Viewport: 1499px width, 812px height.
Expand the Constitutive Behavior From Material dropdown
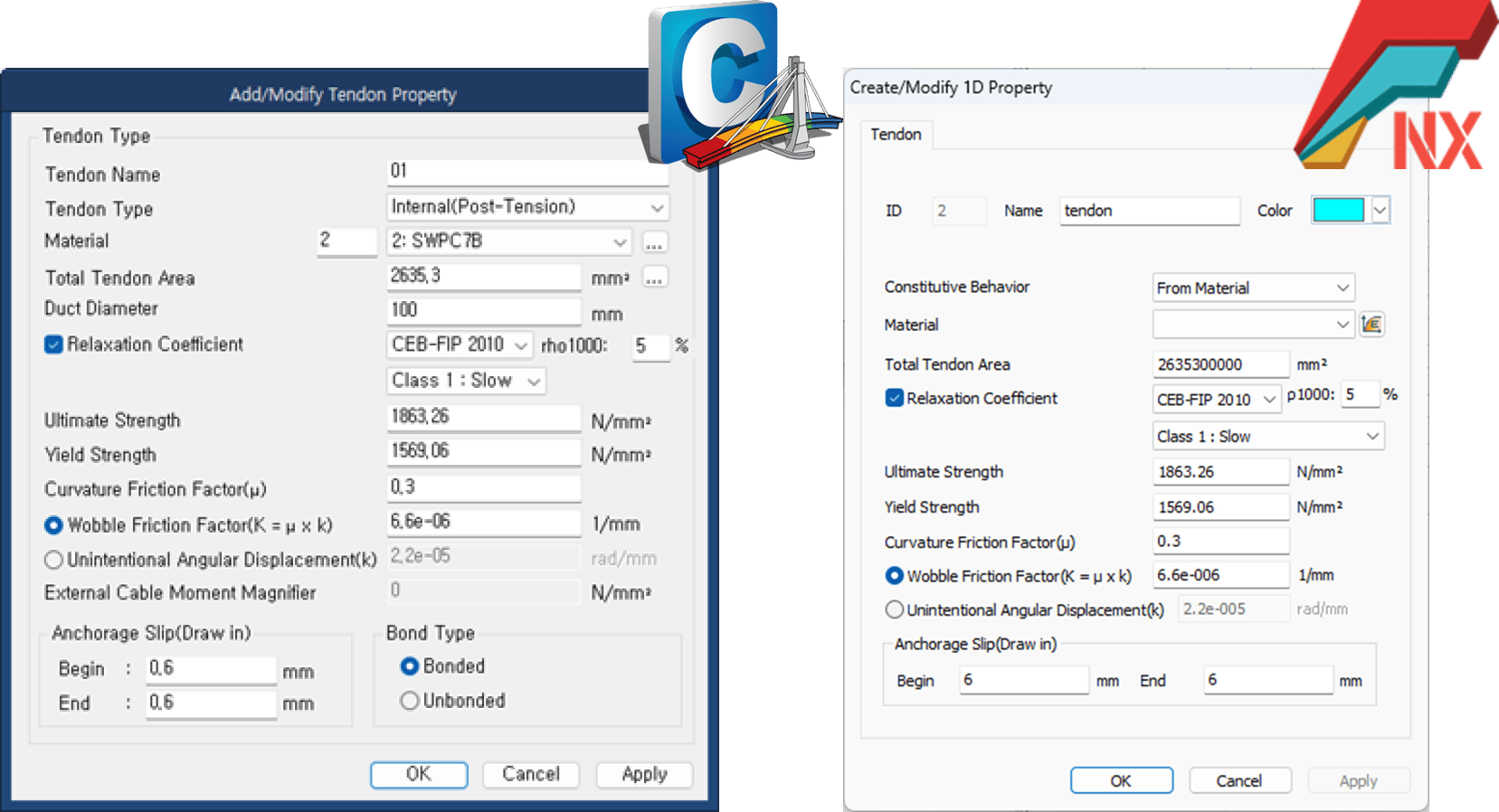tap(1252, 288)
